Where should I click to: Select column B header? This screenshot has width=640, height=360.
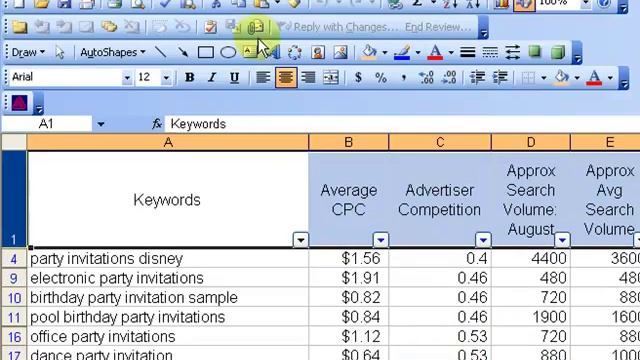(x=349, y=142)
